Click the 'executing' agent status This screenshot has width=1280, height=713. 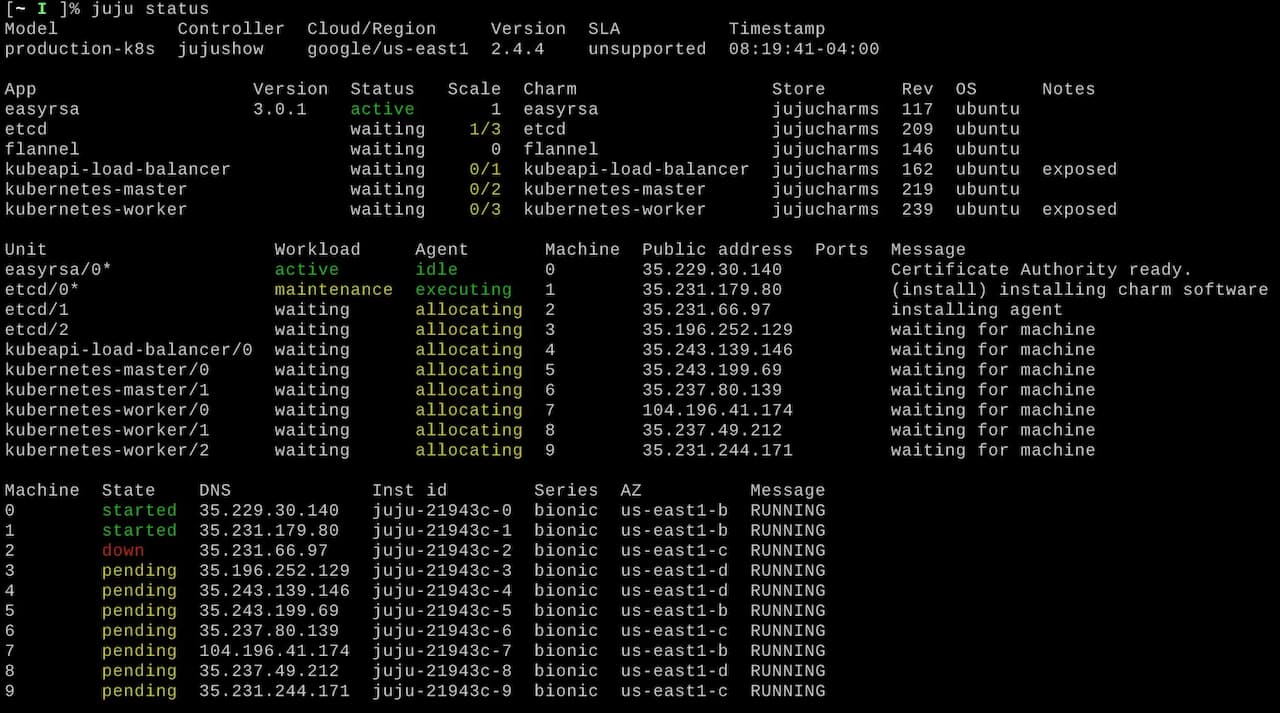click(x=463, y=289)
